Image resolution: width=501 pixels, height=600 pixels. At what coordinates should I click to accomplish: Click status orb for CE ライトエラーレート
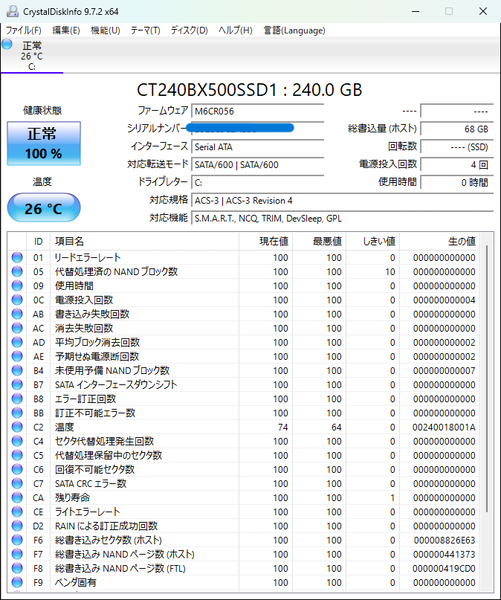[17, 512]
